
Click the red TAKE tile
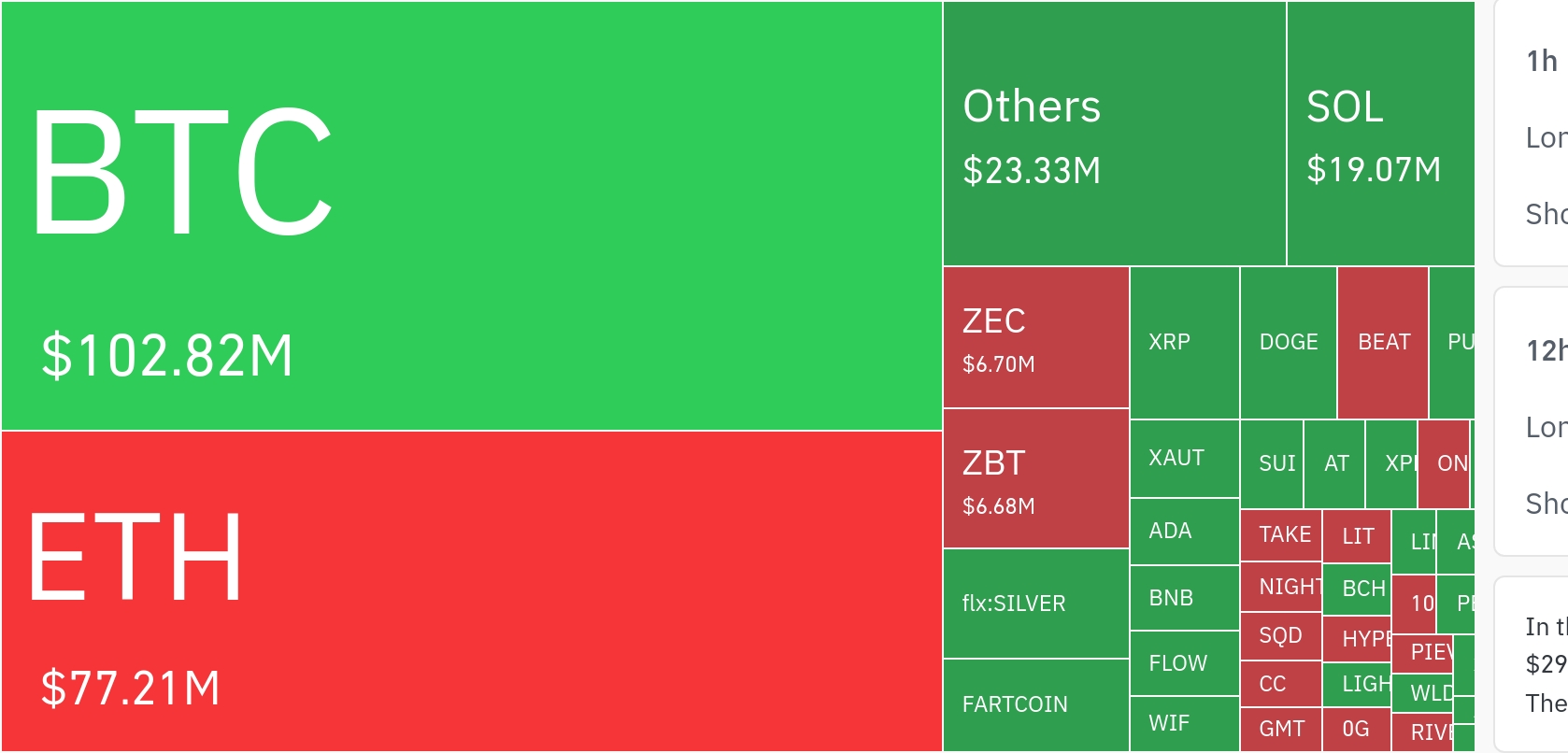[1280, 534]
